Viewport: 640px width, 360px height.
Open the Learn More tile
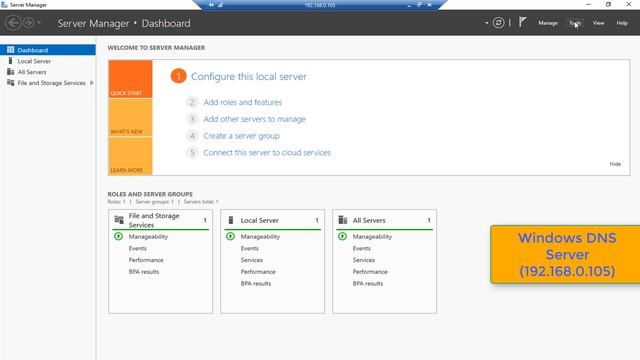pos(130,156)
